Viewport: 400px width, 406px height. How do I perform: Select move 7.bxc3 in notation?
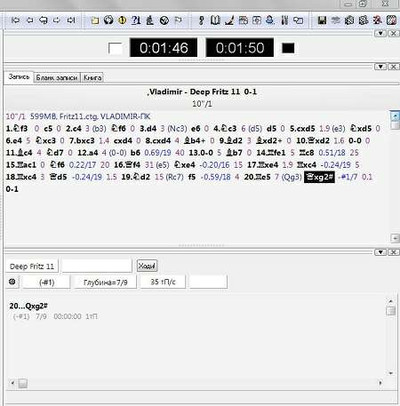[x=82, y=141]
